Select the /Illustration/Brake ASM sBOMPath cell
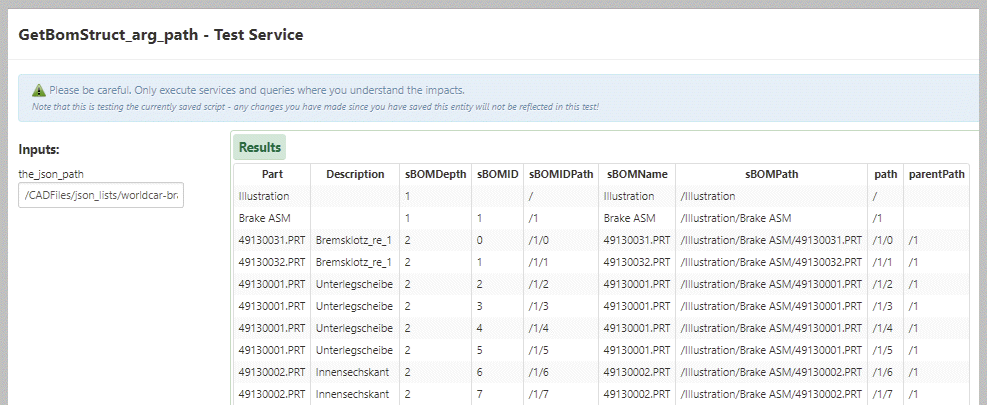Viewport: 987px width, 405px height. tap(735, 218)
